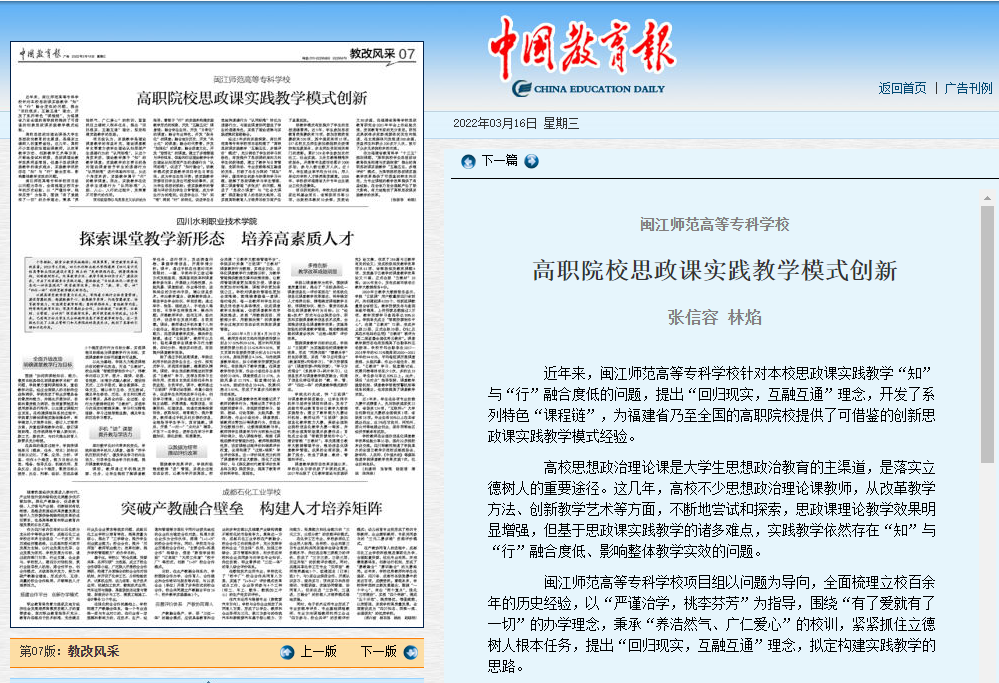Open the next article via 下一篇 text

click(x=499, y=161)
